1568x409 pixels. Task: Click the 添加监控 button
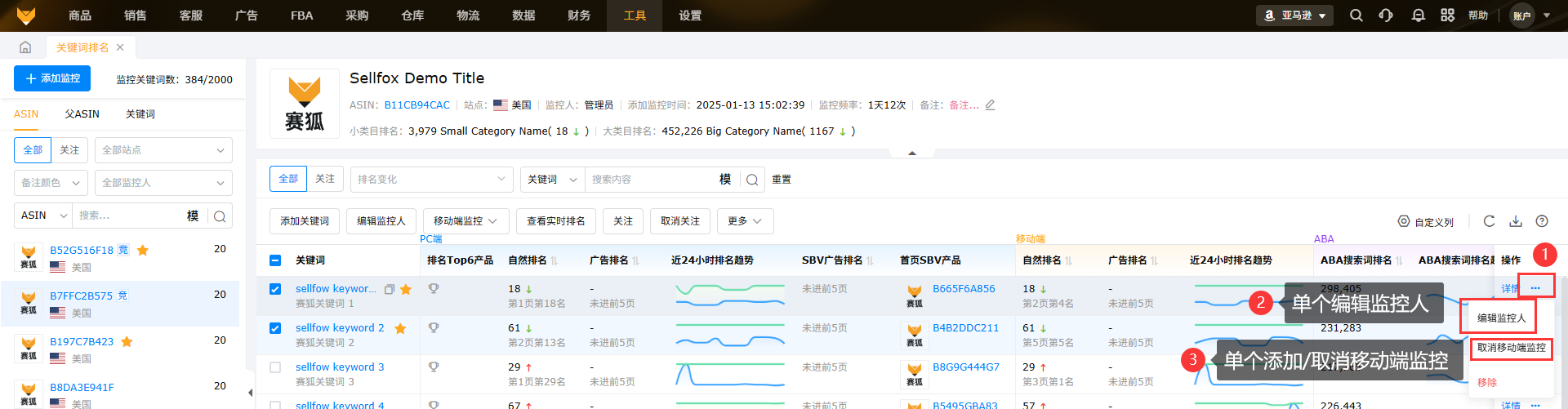click(52, 78)
